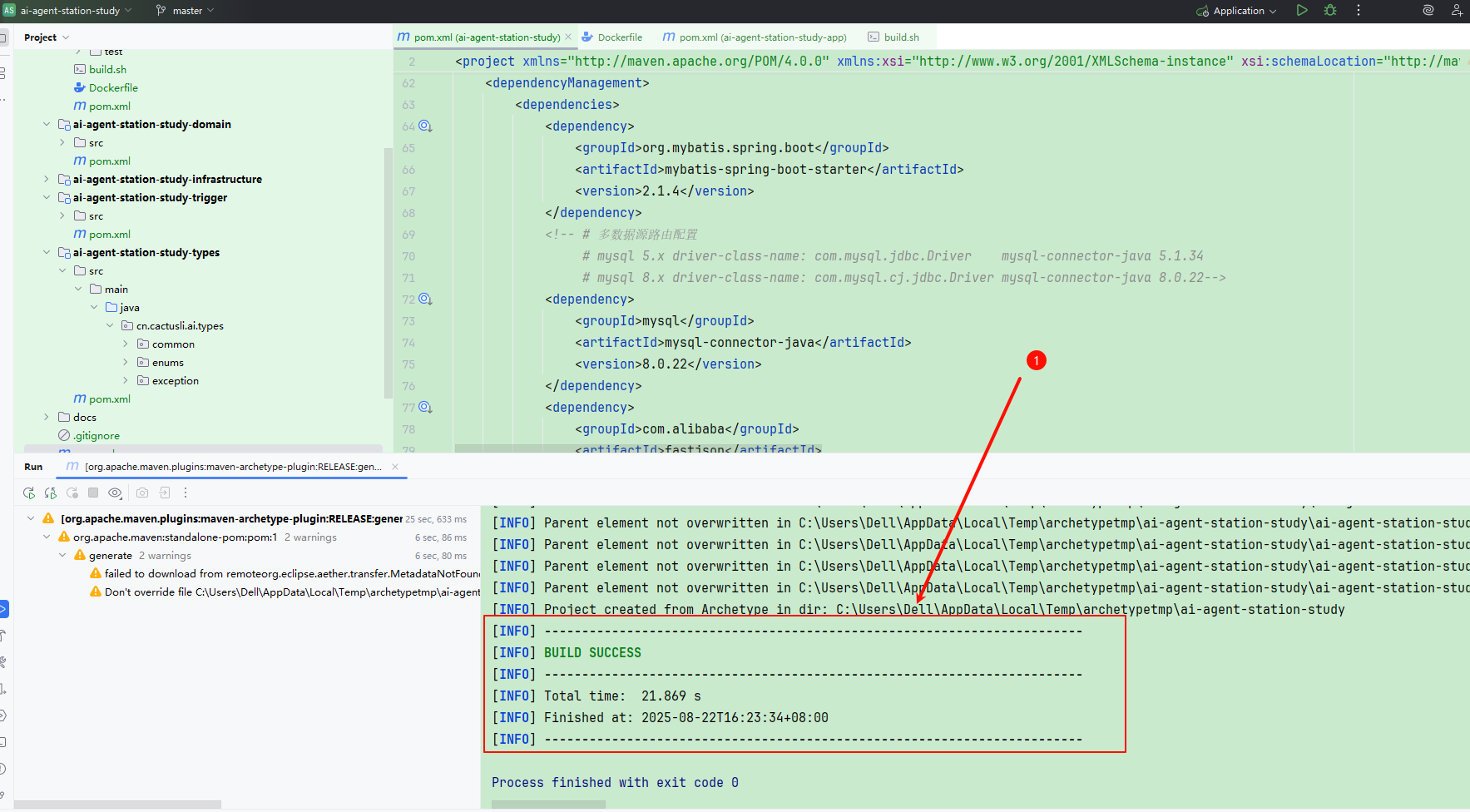The image size is (1470, 812).
Task: Close the Maven archetype Run tab
Action: point(395,467)
